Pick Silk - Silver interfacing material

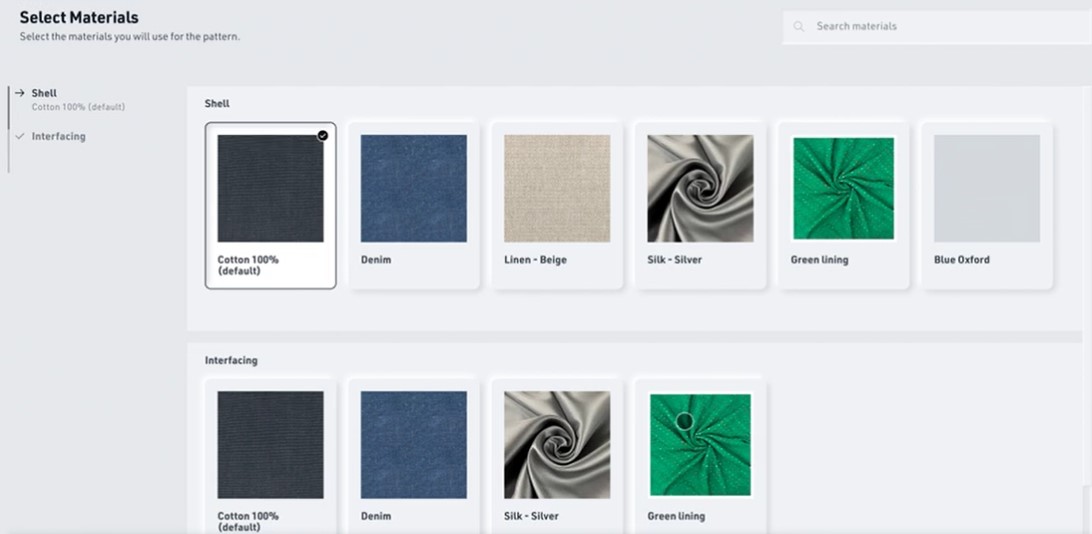(557, 445)
